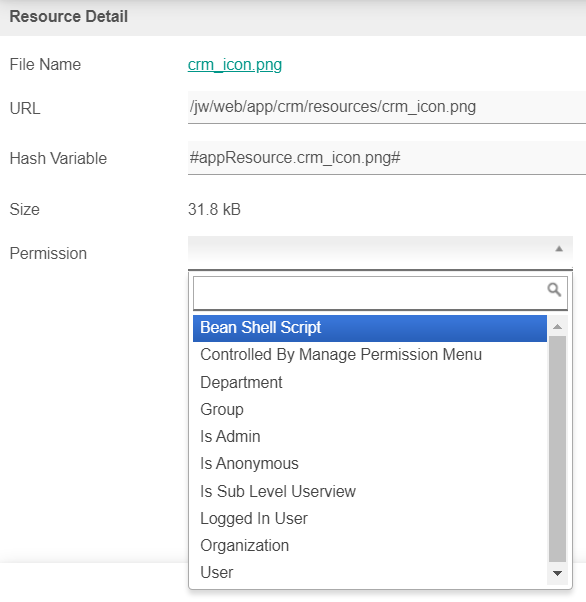586x602 pixels.
Task: Select the Department permission option
Action: click(x=370, y=382)
